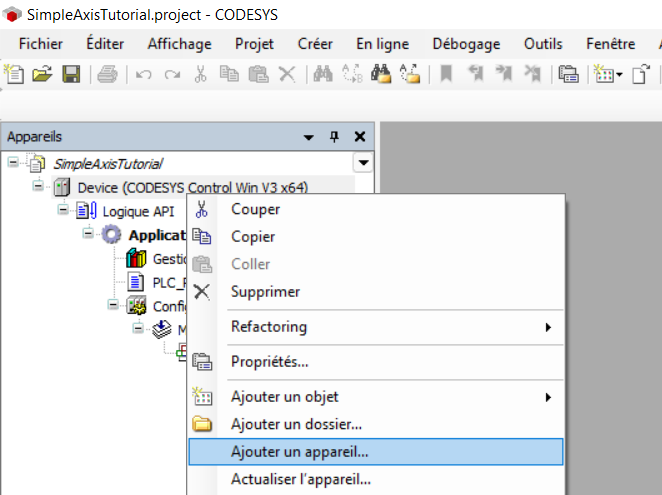662x495 pixels.
Task: Undo with the curved arrow icon
Action: point(144,75)
